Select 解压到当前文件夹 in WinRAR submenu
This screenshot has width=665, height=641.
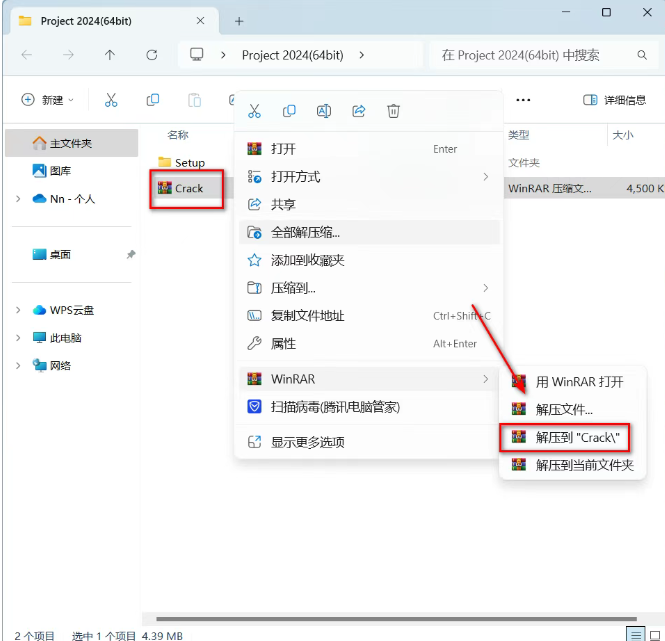click(x=584, y=465)
